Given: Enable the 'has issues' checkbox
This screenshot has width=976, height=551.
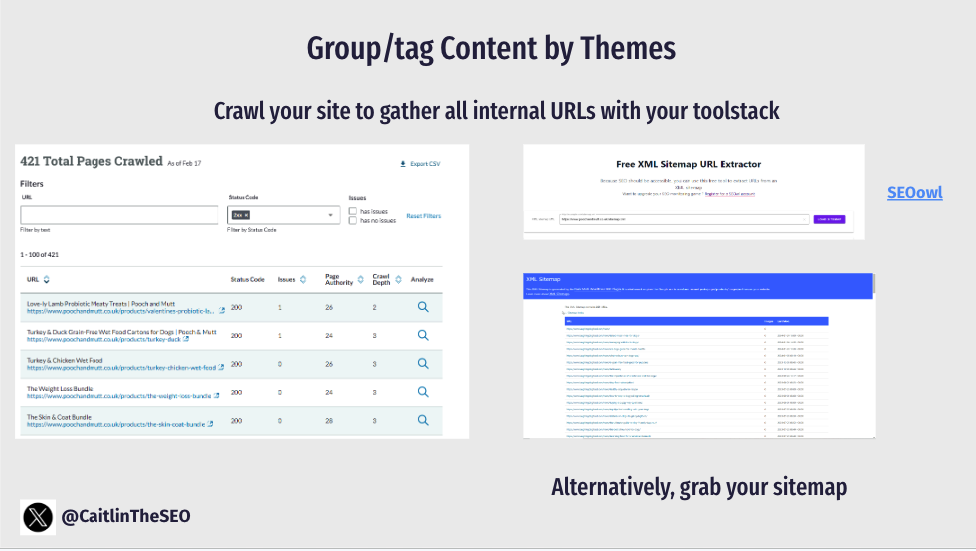Looking at the screenshot, I should (x=353, y=211).
